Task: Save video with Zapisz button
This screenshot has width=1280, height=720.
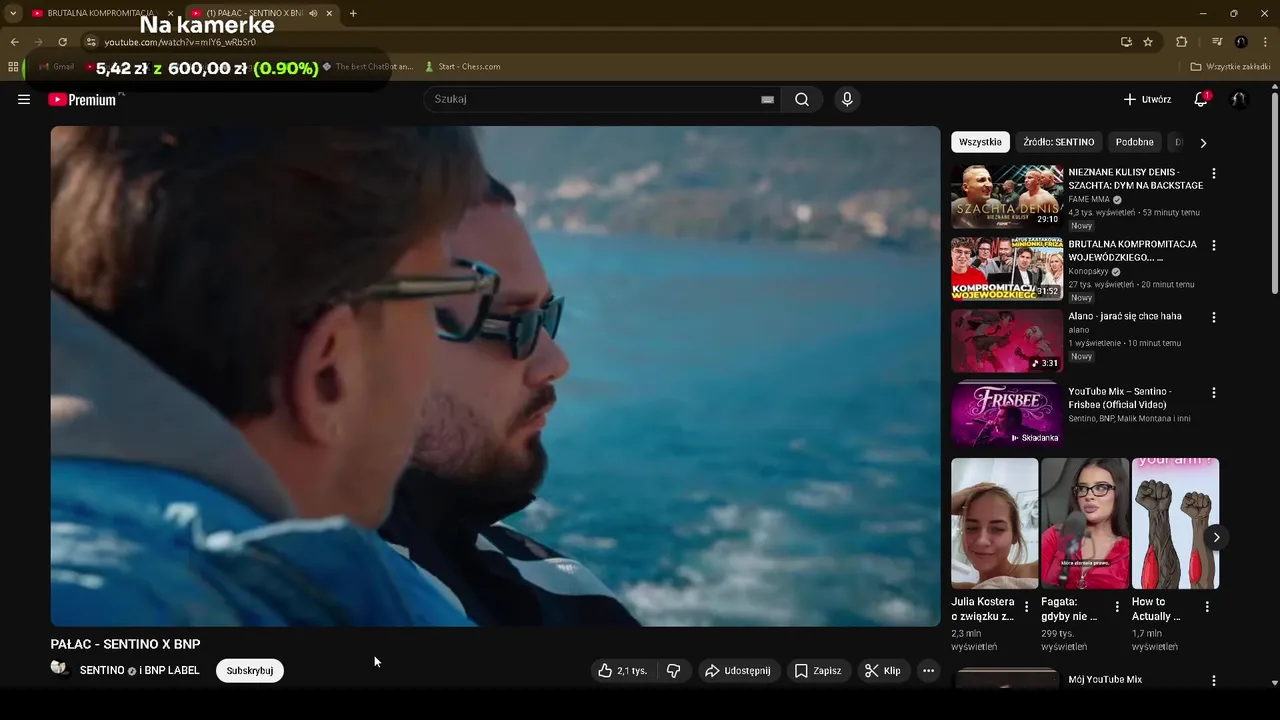Action: [x=817, y=671]
